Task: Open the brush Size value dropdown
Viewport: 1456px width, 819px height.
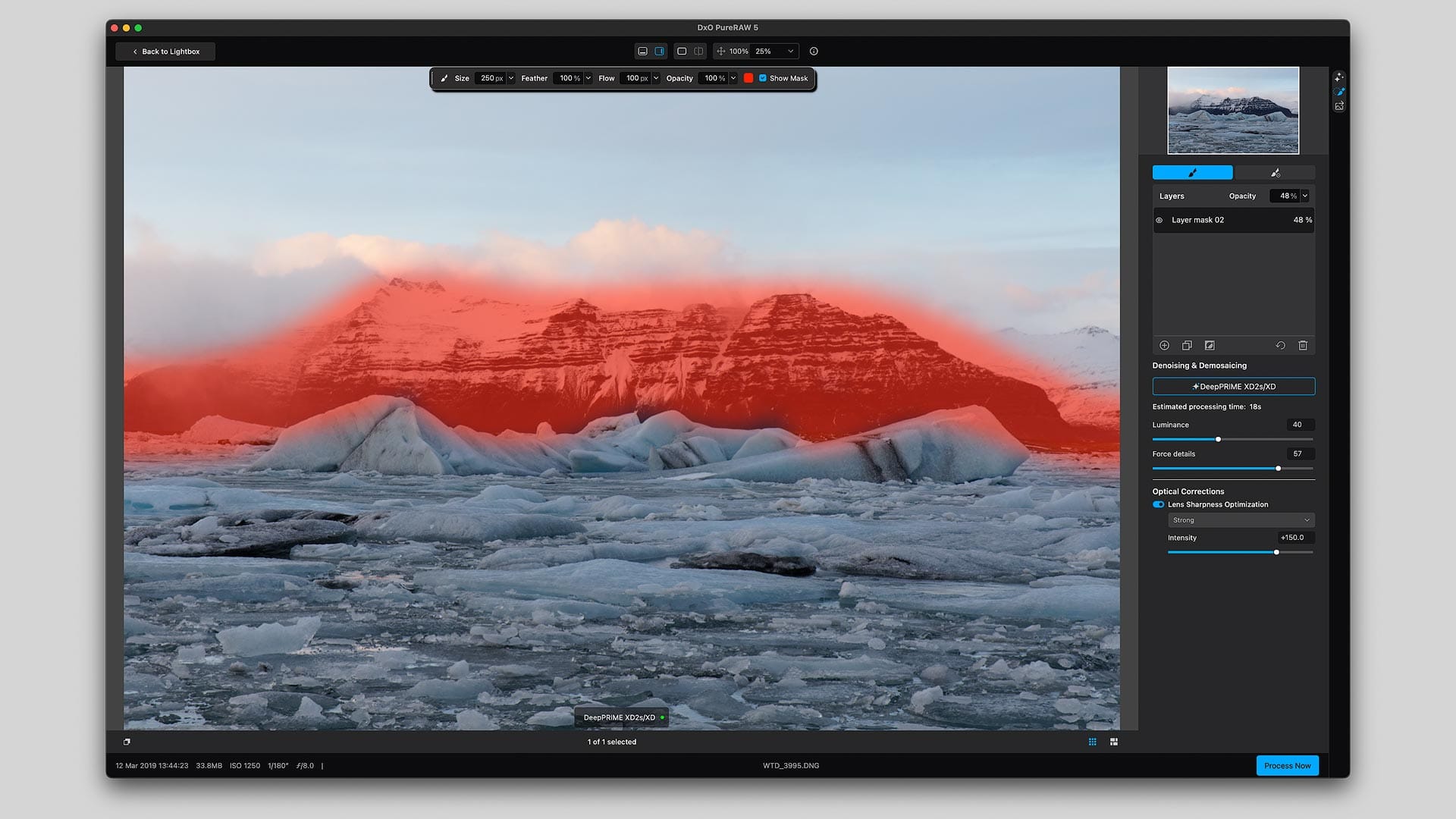Action: [511, 78]
